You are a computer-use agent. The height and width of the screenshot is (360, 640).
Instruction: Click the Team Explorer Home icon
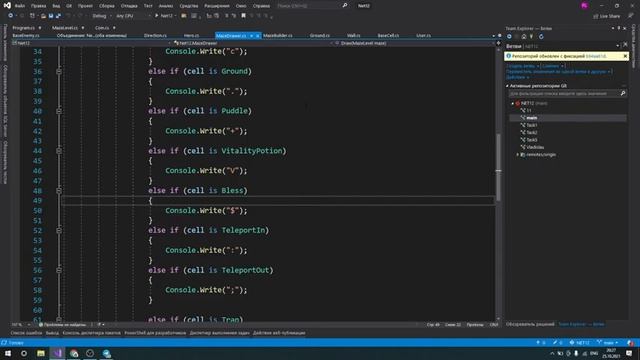coord(524,37)
